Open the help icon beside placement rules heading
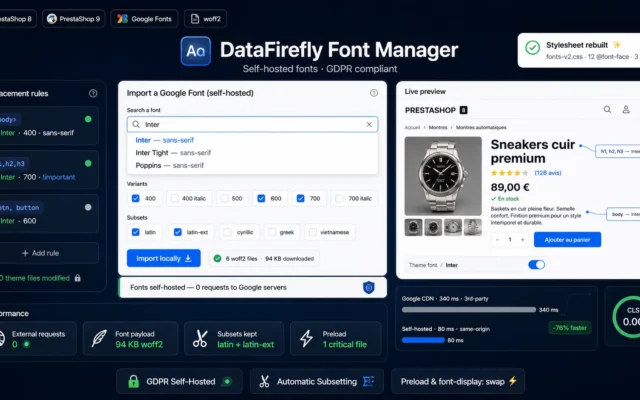The width and height of the screenshot is (640, 400). (x=93, y=93)
